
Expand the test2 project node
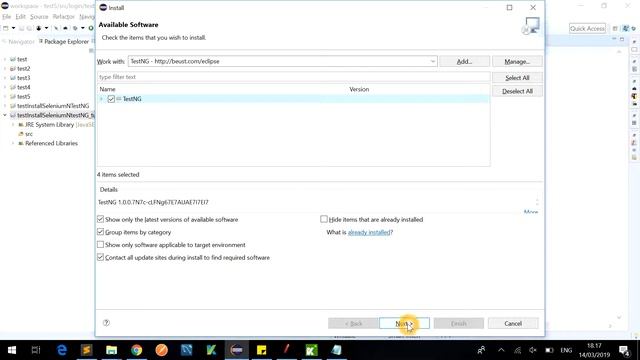[5, 69]
